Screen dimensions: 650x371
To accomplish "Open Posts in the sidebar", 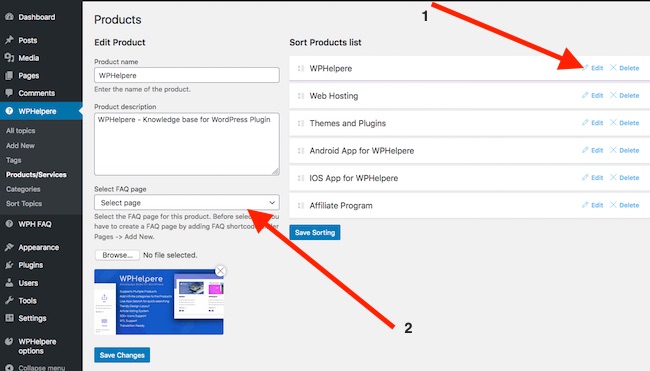I will tap(27, 40).
